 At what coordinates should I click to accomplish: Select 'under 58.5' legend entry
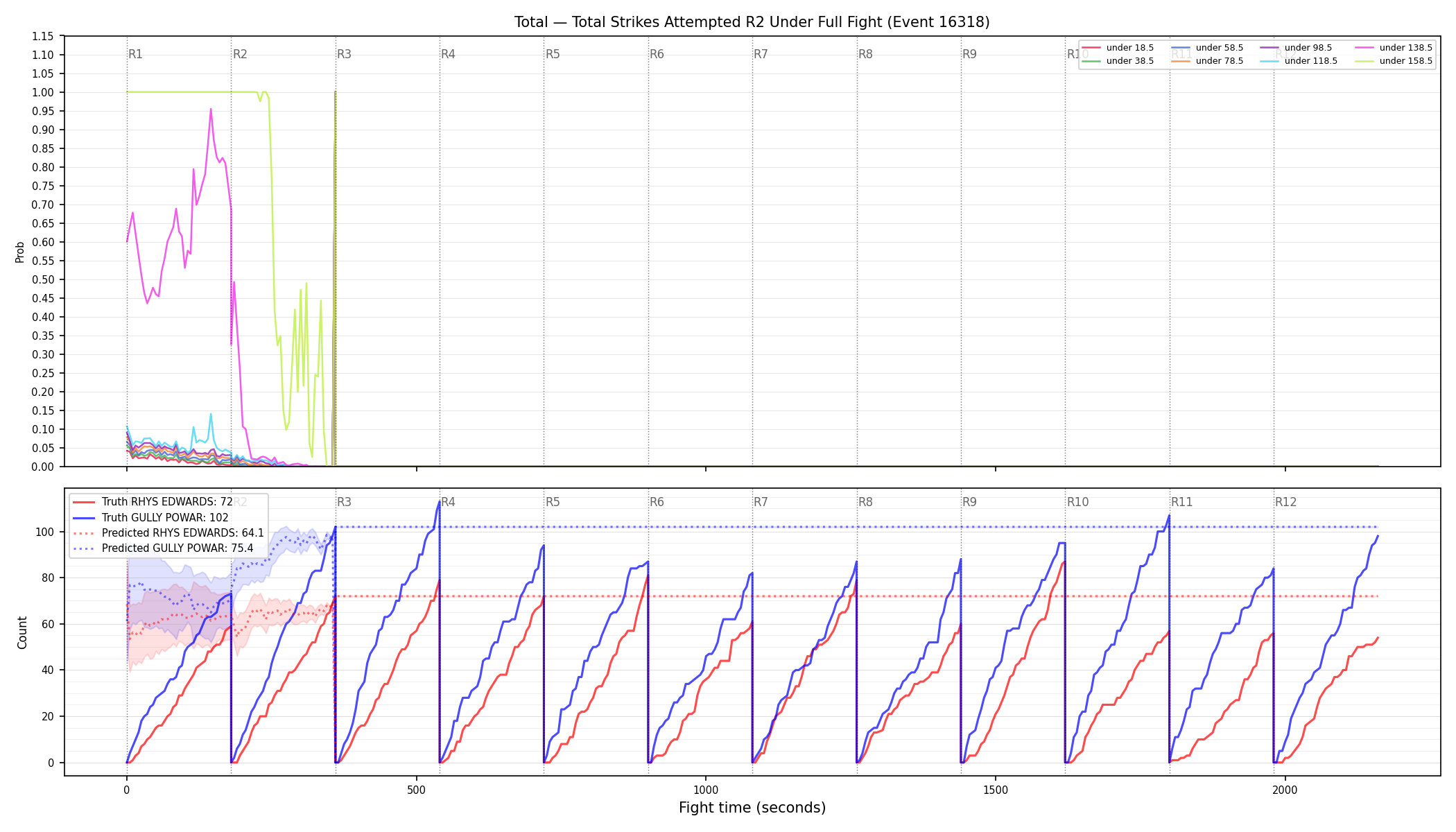(x=1207, y=48)
